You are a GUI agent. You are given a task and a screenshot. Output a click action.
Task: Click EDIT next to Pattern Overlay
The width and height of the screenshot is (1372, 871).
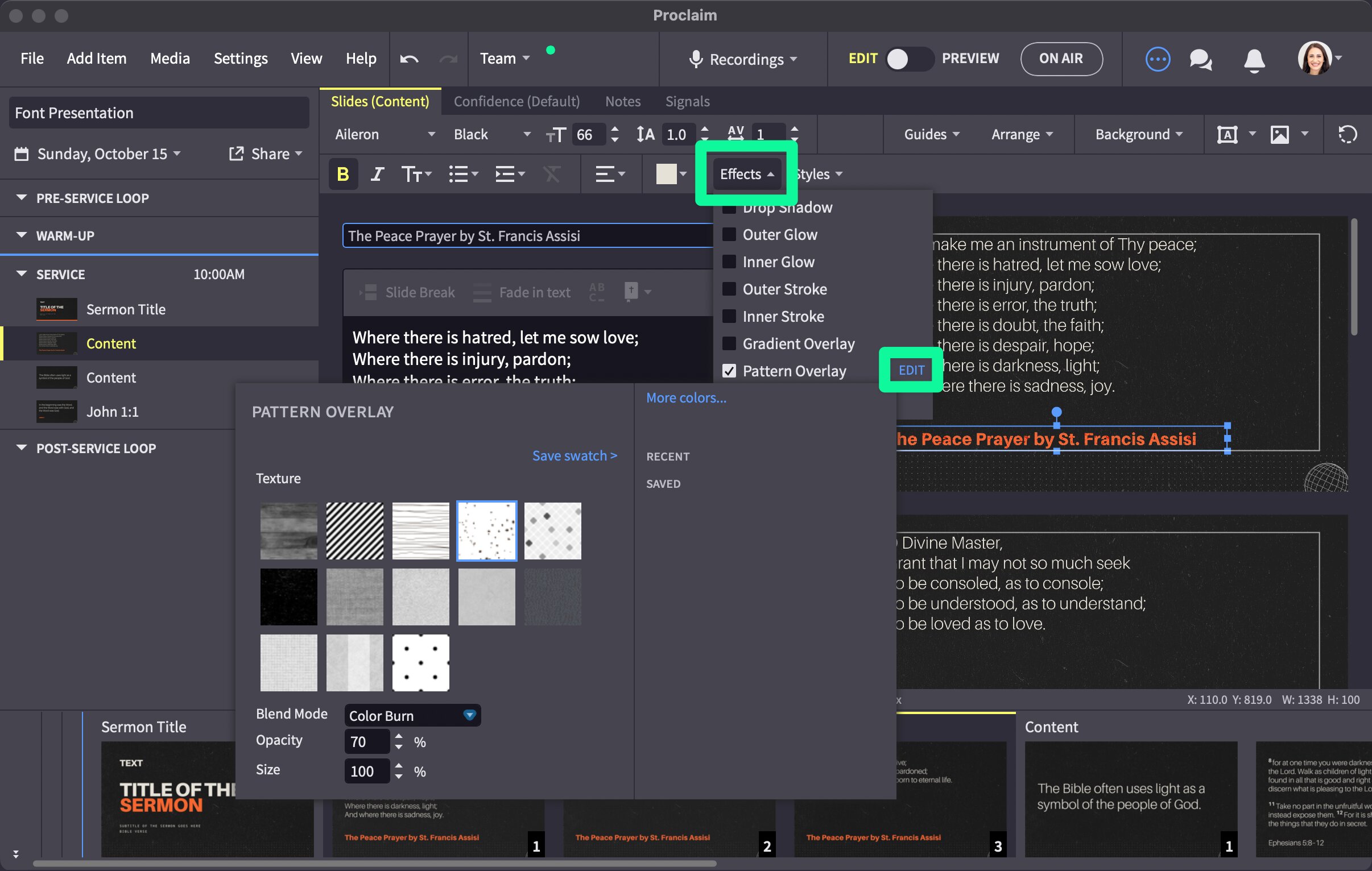tap(911, 370)
